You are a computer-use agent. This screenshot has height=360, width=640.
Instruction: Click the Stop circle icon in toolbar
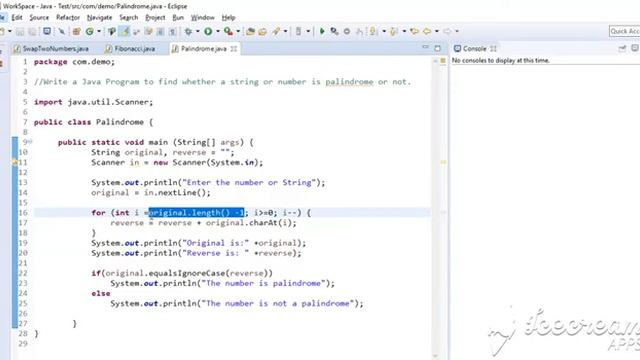pos(347,31)
